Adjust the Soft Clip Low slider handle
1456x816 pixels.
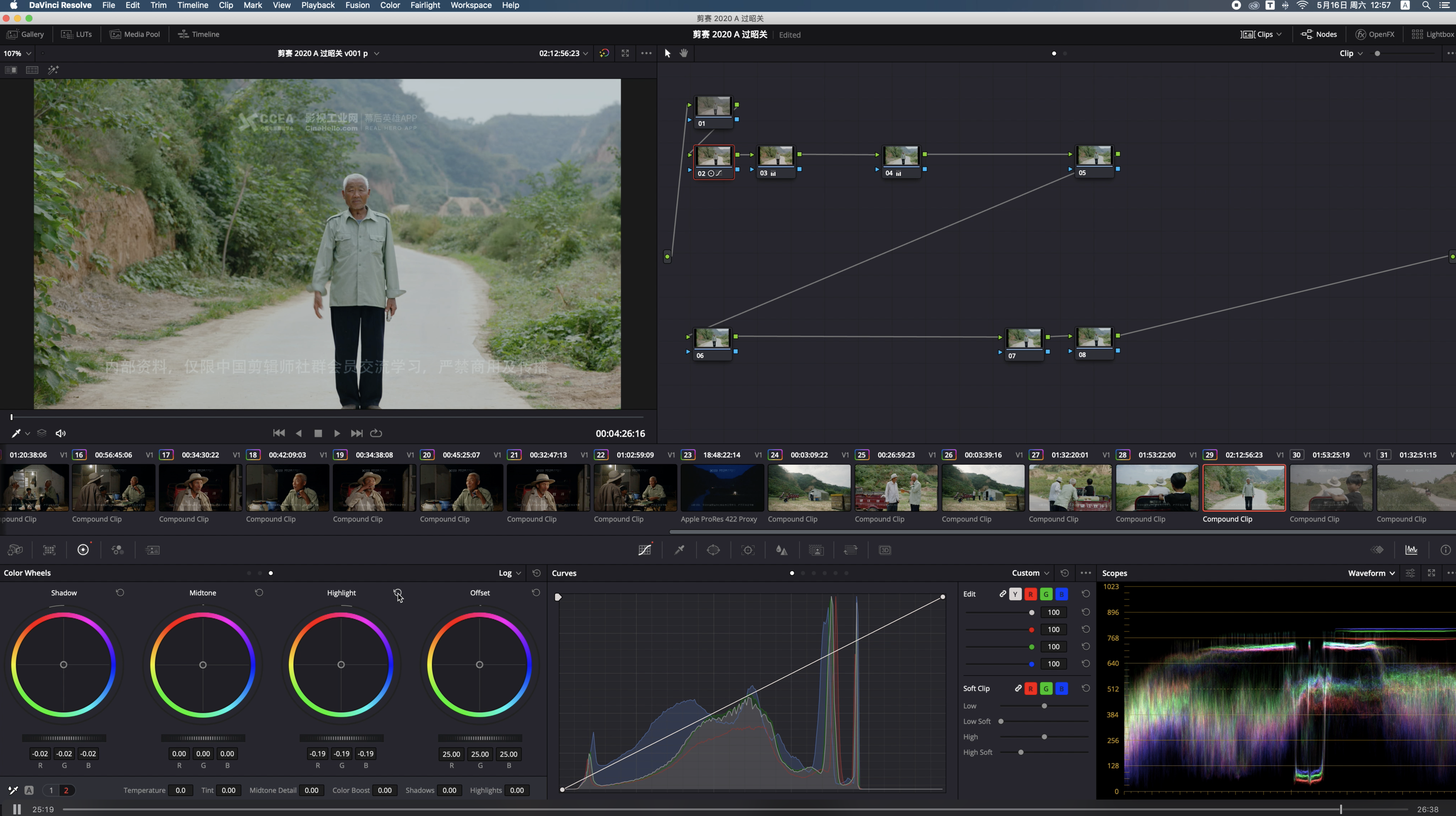point(1044,706)
